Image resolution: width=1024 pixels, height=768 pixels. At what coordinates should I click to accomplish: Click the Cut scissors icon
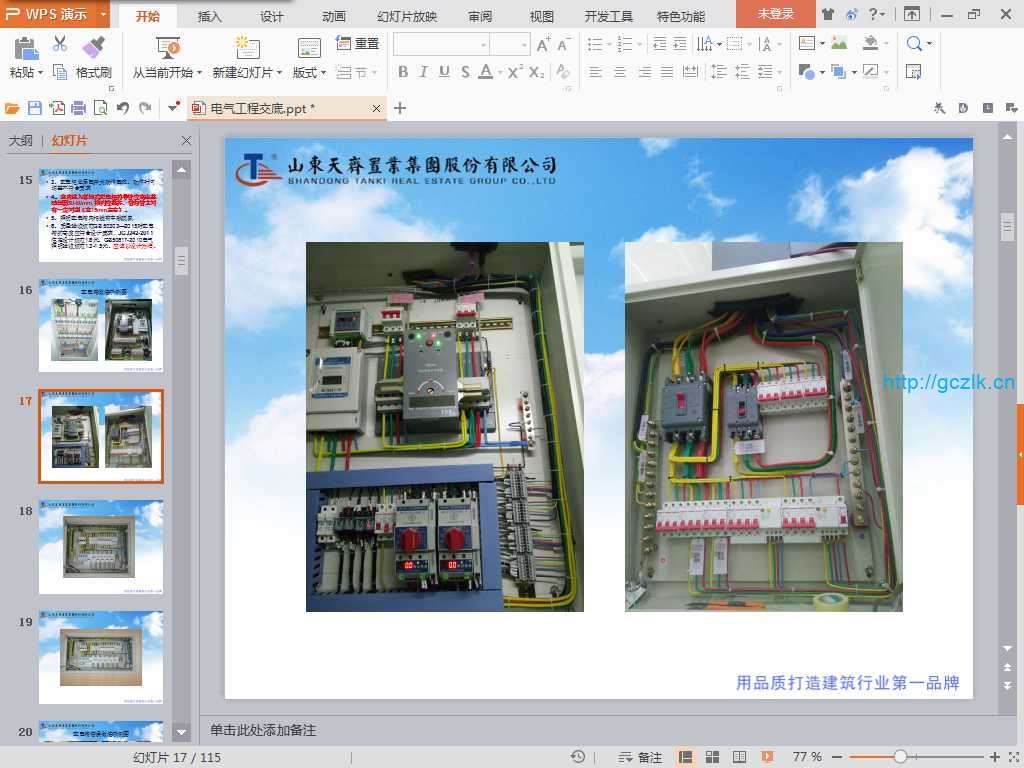[60, 44]
